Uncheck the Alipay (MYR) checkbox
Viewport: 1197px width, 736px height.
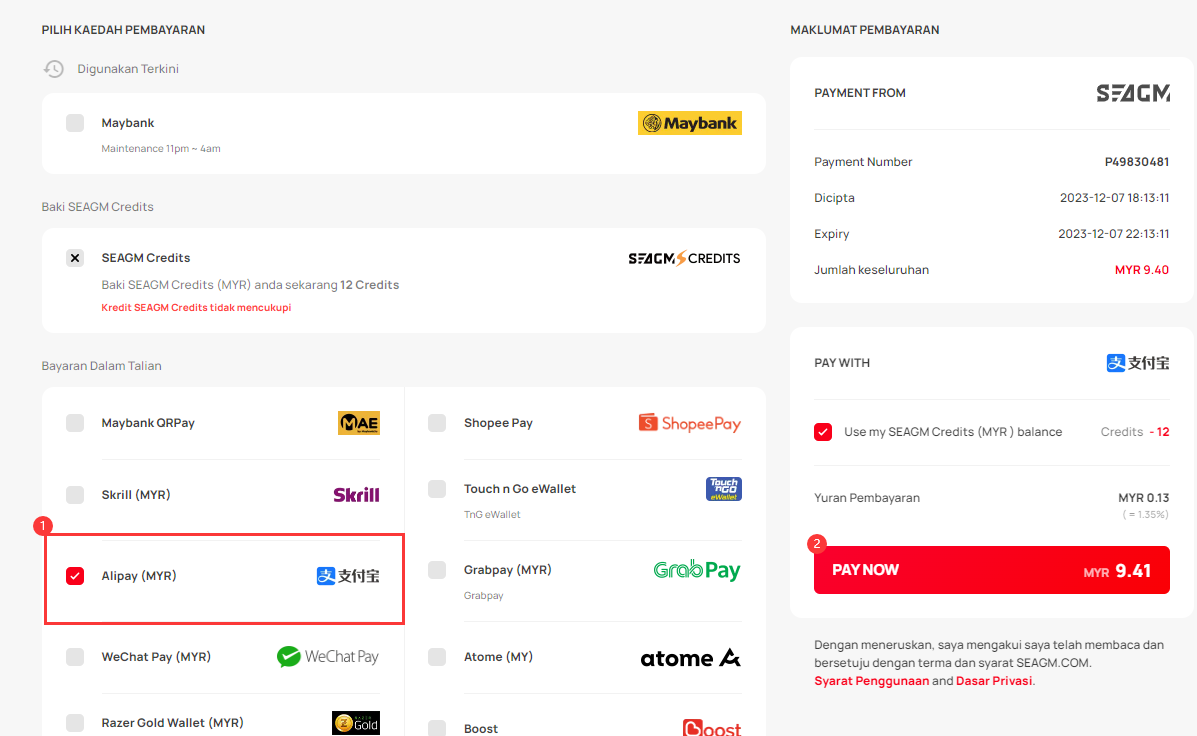click(x=75, y=576)
